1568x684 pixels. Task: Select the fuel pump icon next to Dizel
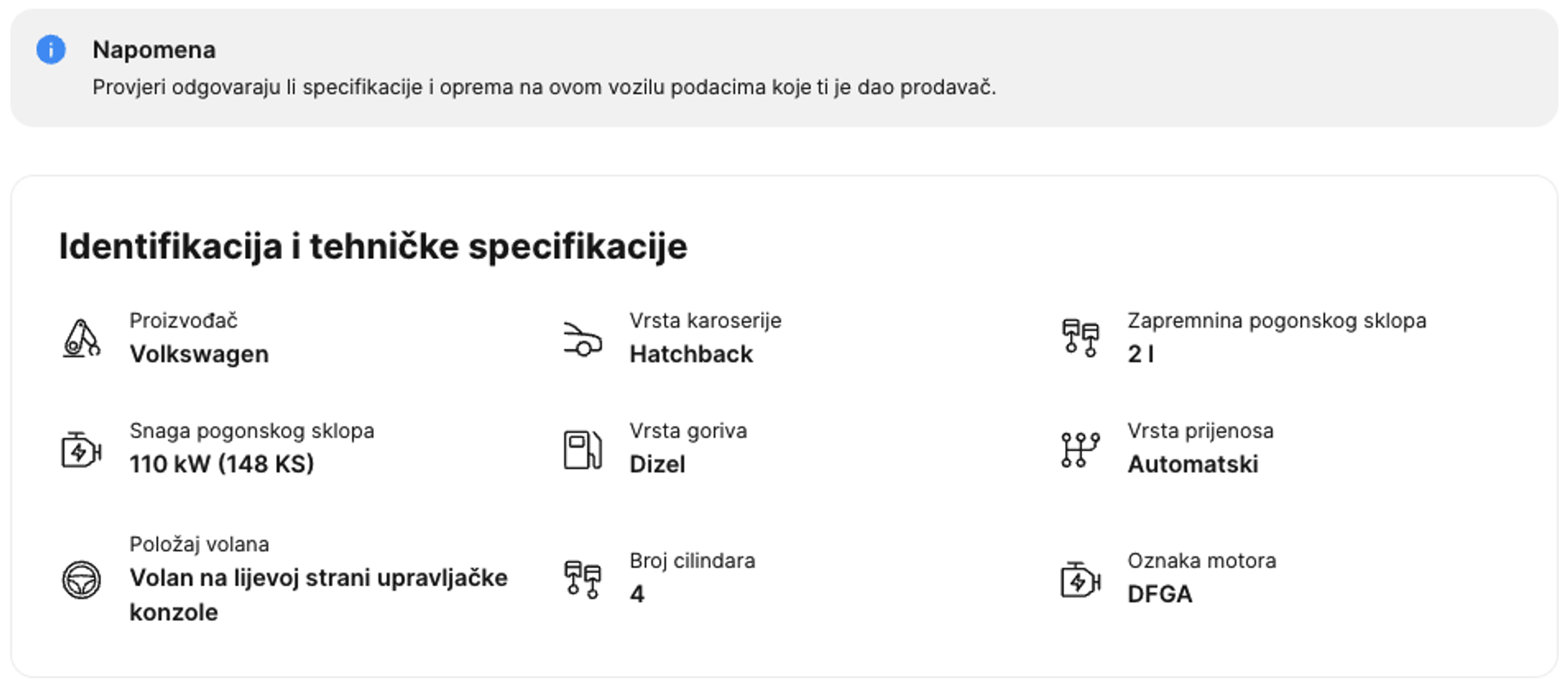pos(581,448)
